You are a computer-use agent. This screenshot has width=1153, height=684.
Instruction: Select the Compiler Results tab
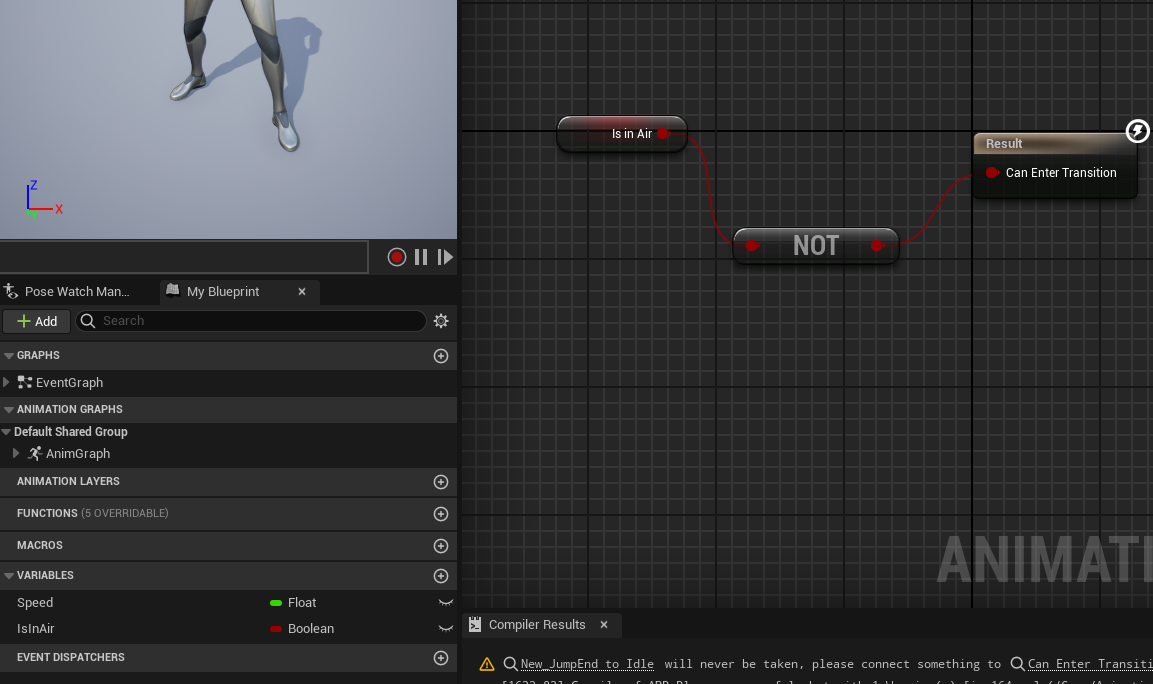[537, 624]
